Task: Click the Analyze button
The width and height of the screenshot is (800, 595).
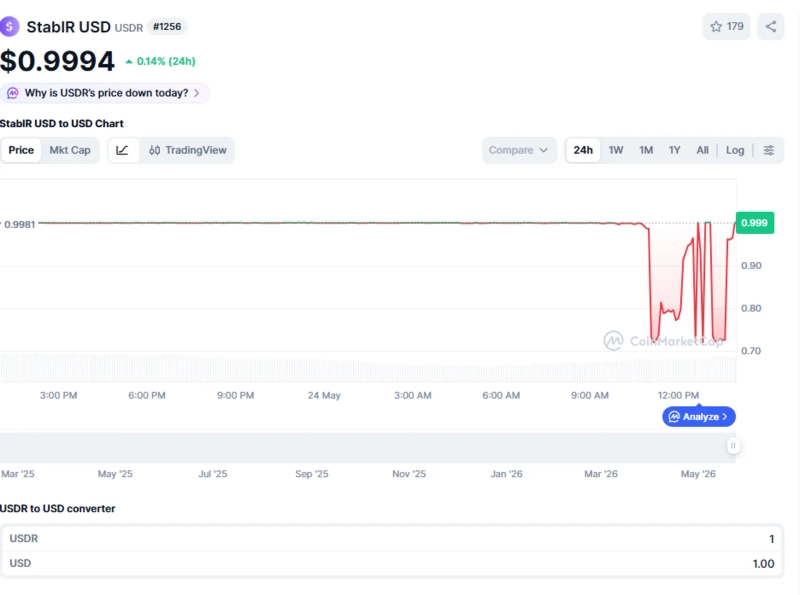Action: (698, 416)
